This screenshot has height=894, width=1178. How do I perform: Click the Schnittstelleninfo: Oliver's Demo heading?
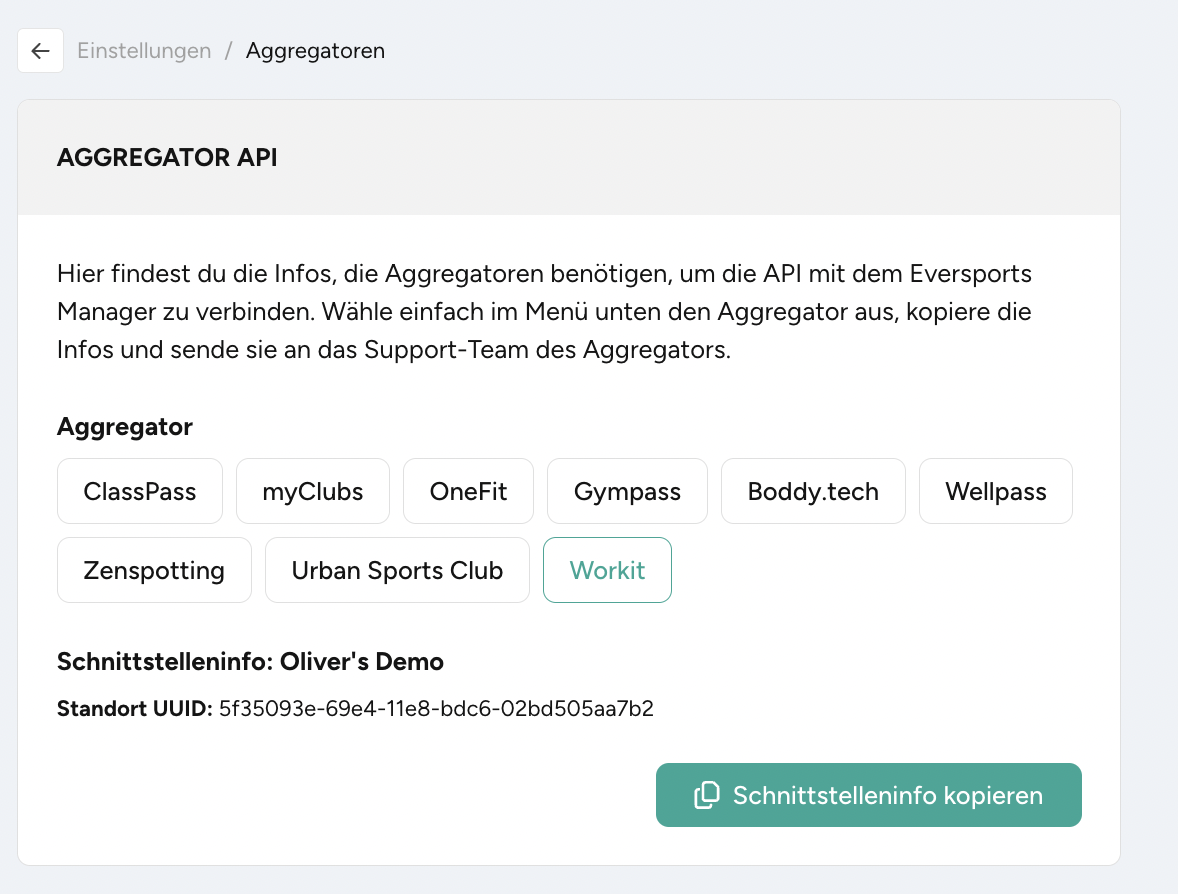(x=250, y=661)
